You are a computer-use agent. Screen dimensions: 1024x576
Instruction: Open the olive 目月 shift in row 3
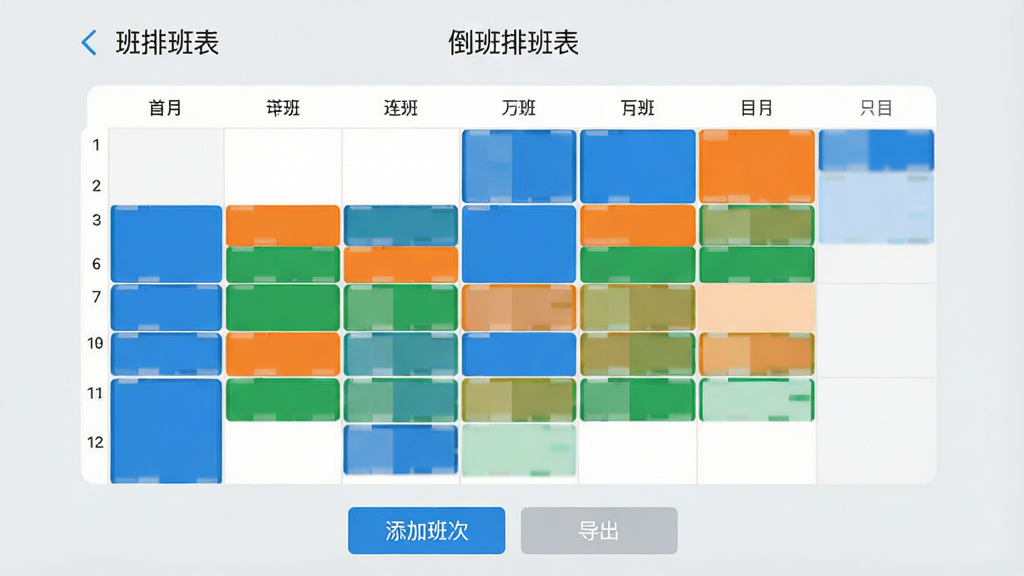point(757,225)
